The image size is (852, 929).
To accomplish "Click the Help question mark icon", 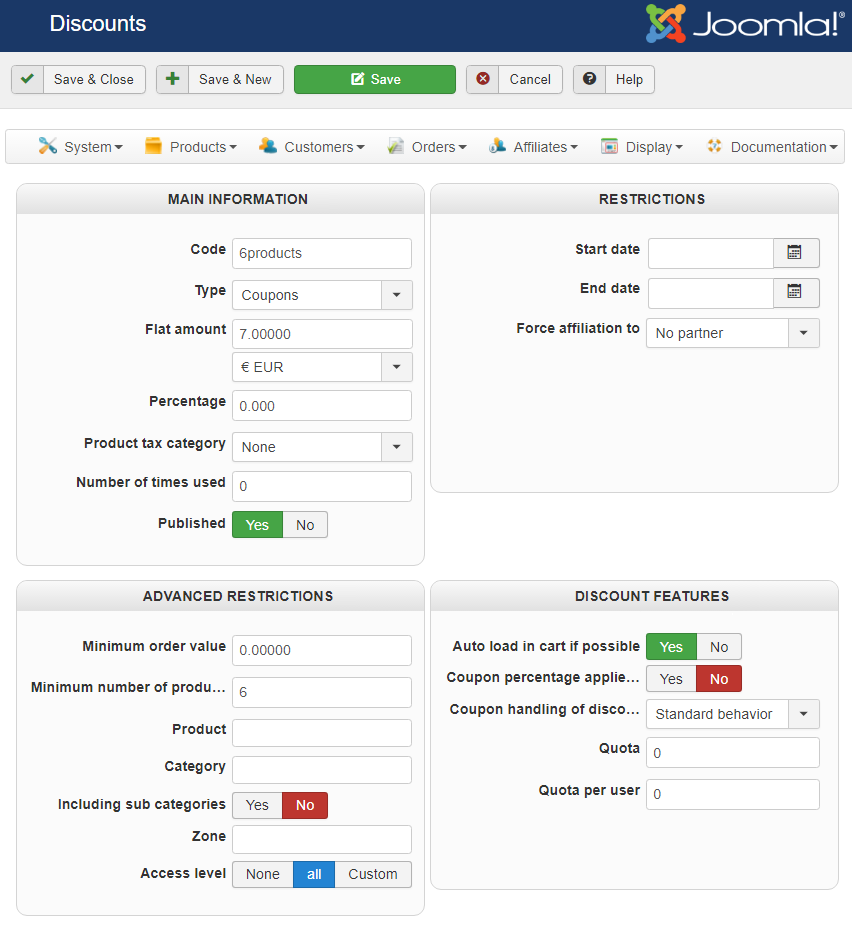I will point(590,79).
